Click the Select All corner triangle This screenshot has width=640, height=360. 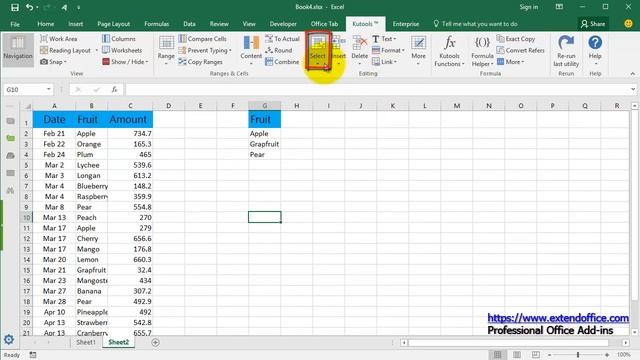27,106
